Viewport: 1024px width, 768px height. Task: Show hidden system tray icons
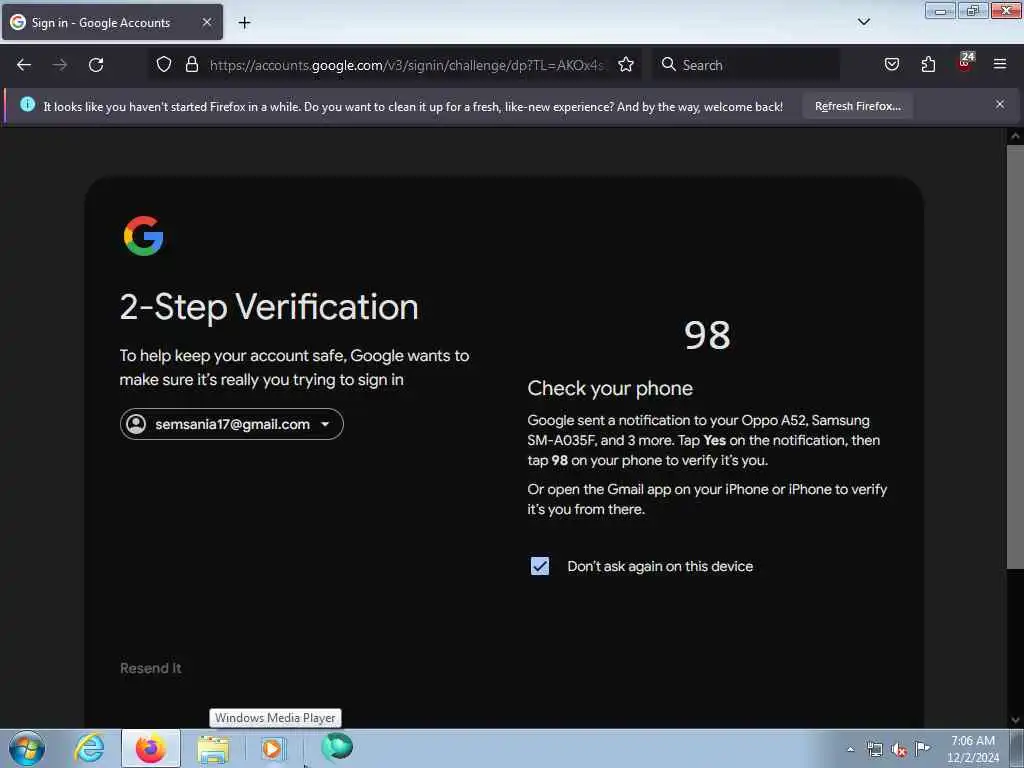[x=850, y=749]
